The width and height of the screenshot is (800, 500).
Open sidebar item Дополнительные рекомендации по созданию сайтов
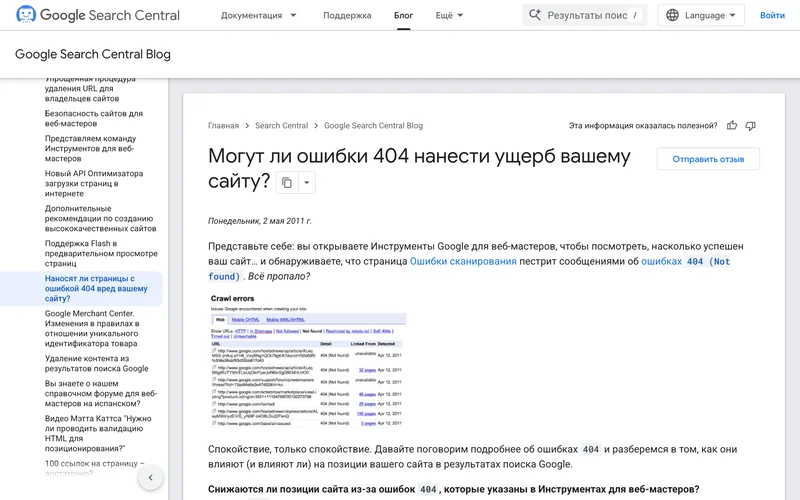point(101,218)
